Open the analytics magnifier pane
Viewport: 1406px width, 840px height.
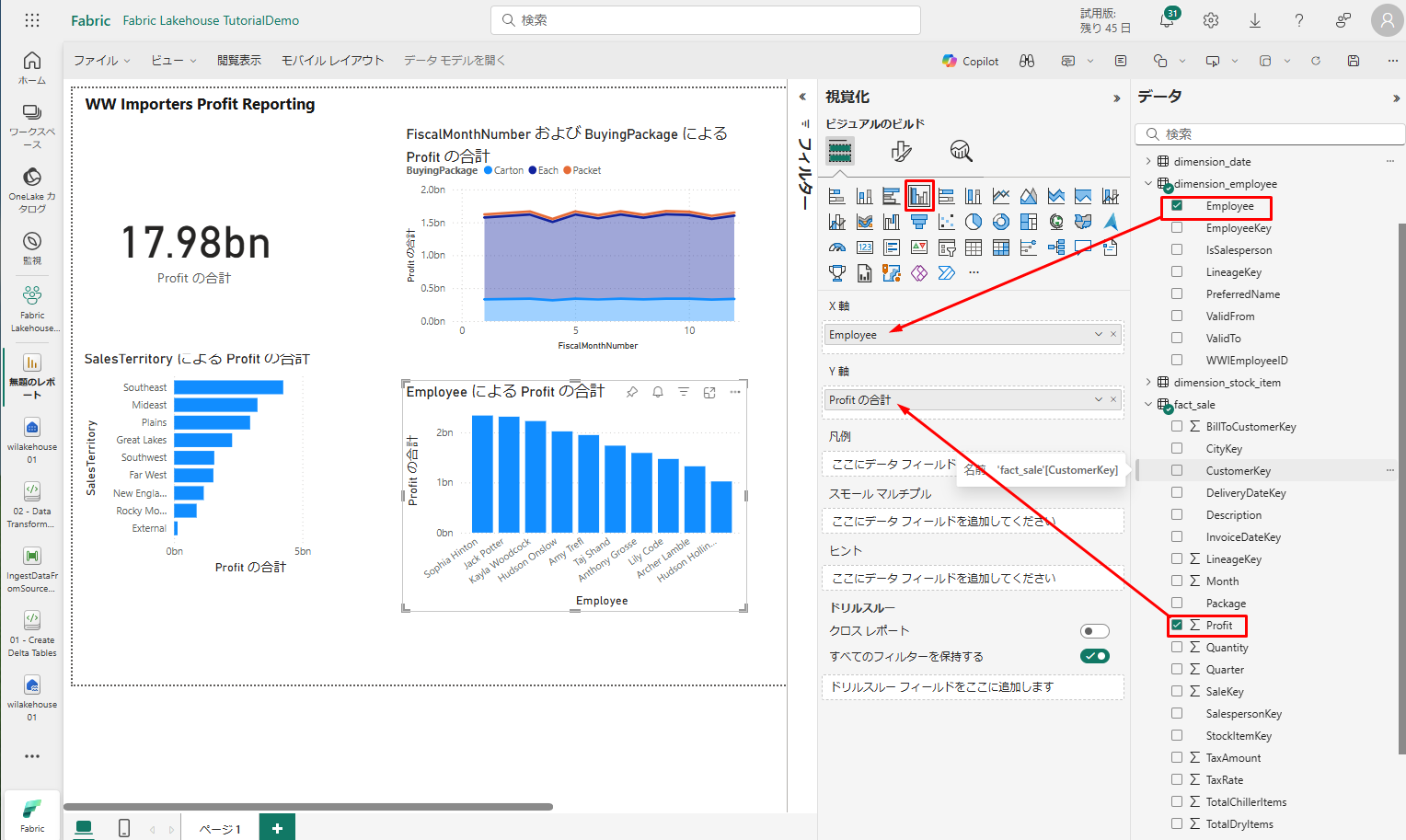(961, 151)
